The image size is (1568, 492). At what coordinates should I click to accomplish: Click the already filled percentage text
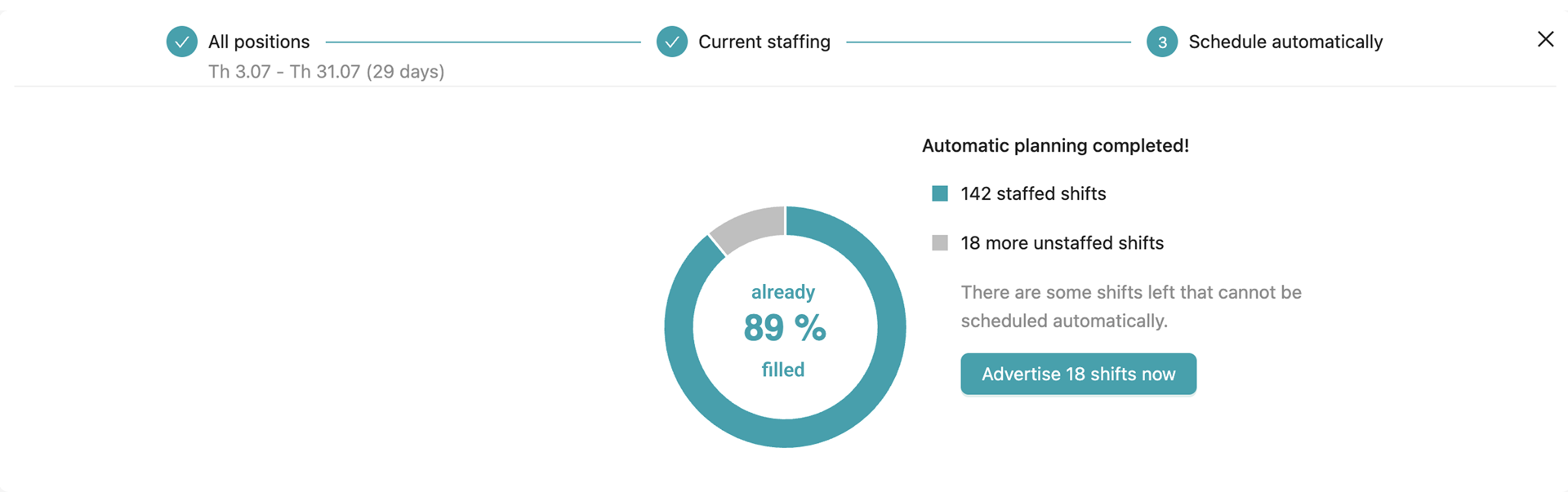782,291
